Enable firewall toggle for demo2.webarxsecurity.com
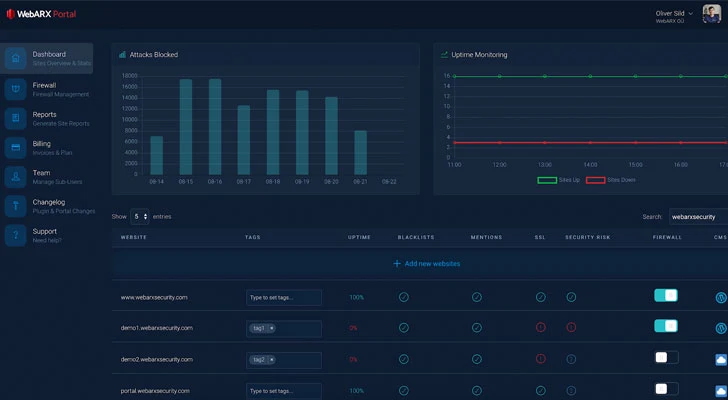 coord(667,357)
